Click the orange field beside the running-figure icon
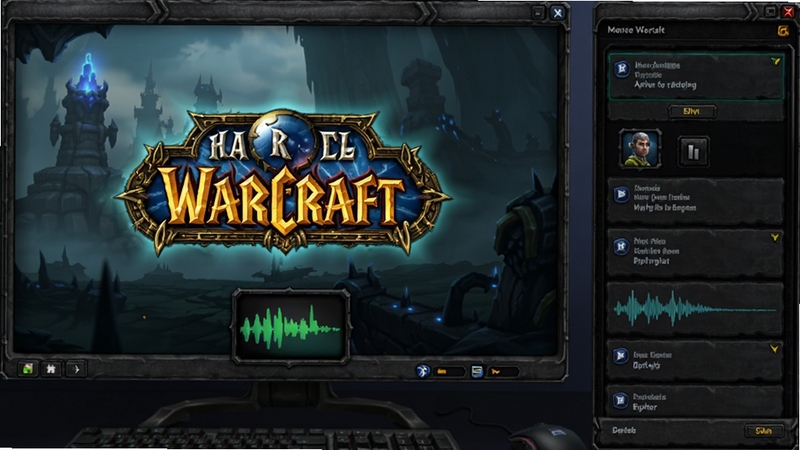Screen dimensions: 800x450 [449, 372]
